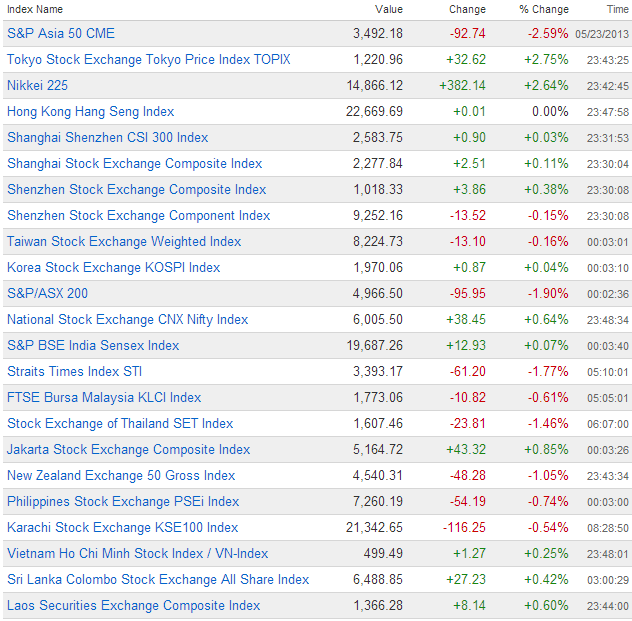Open Hong Kong Hang Seng Index link
Viewport: 632px width, 621px height.
pyautogui.click(x=91, y=112)
